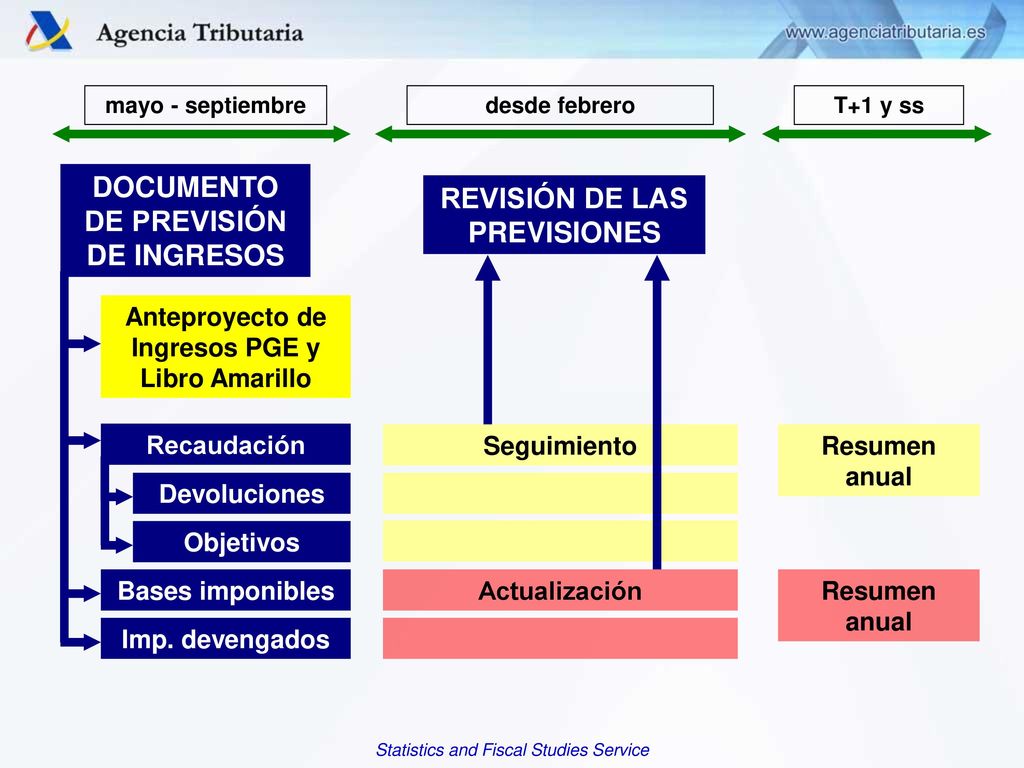Select the 'Bases imponibles' box

(225, 590)
